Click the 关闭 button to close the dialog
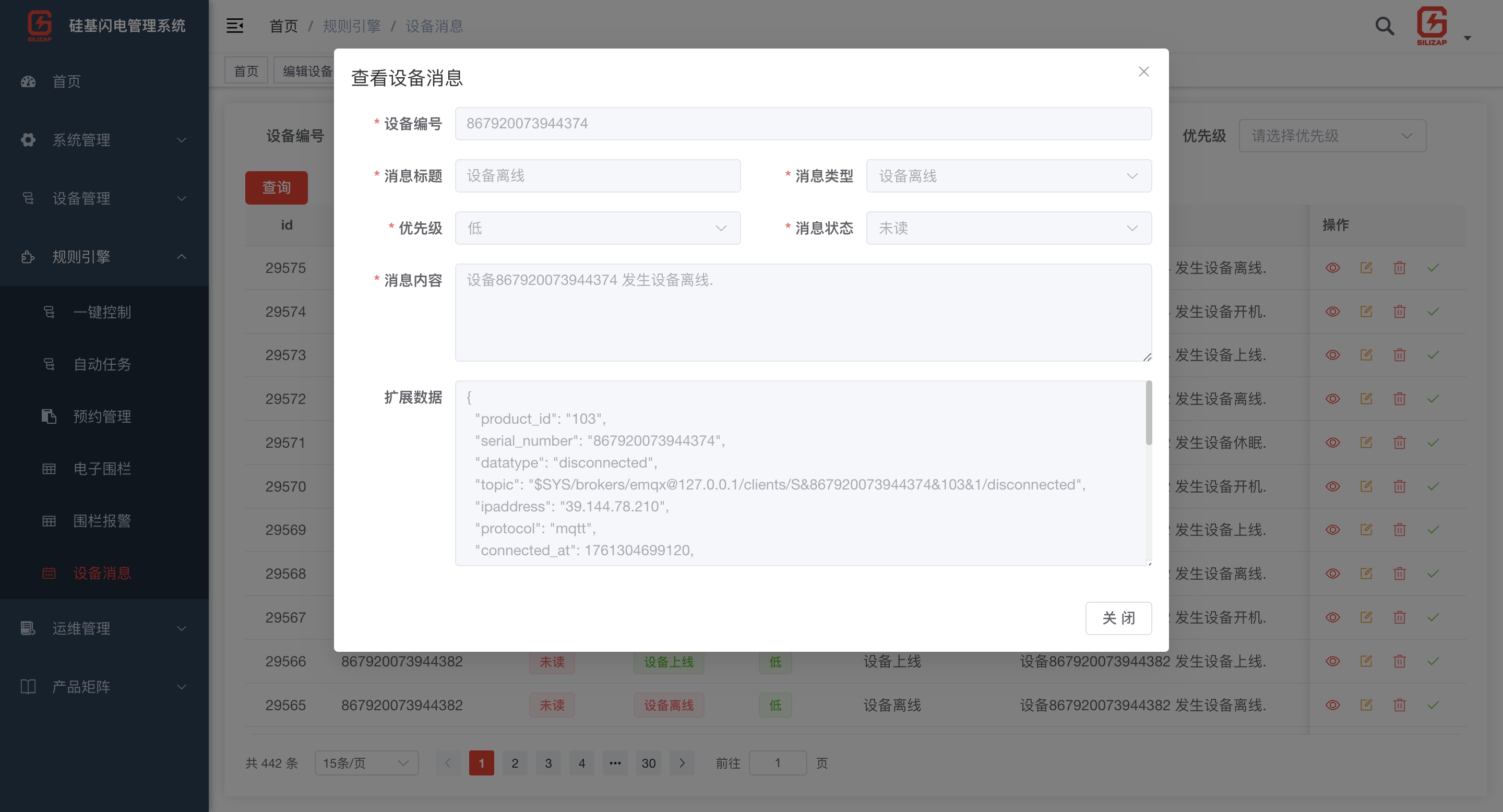 (x=1118, y=618)
